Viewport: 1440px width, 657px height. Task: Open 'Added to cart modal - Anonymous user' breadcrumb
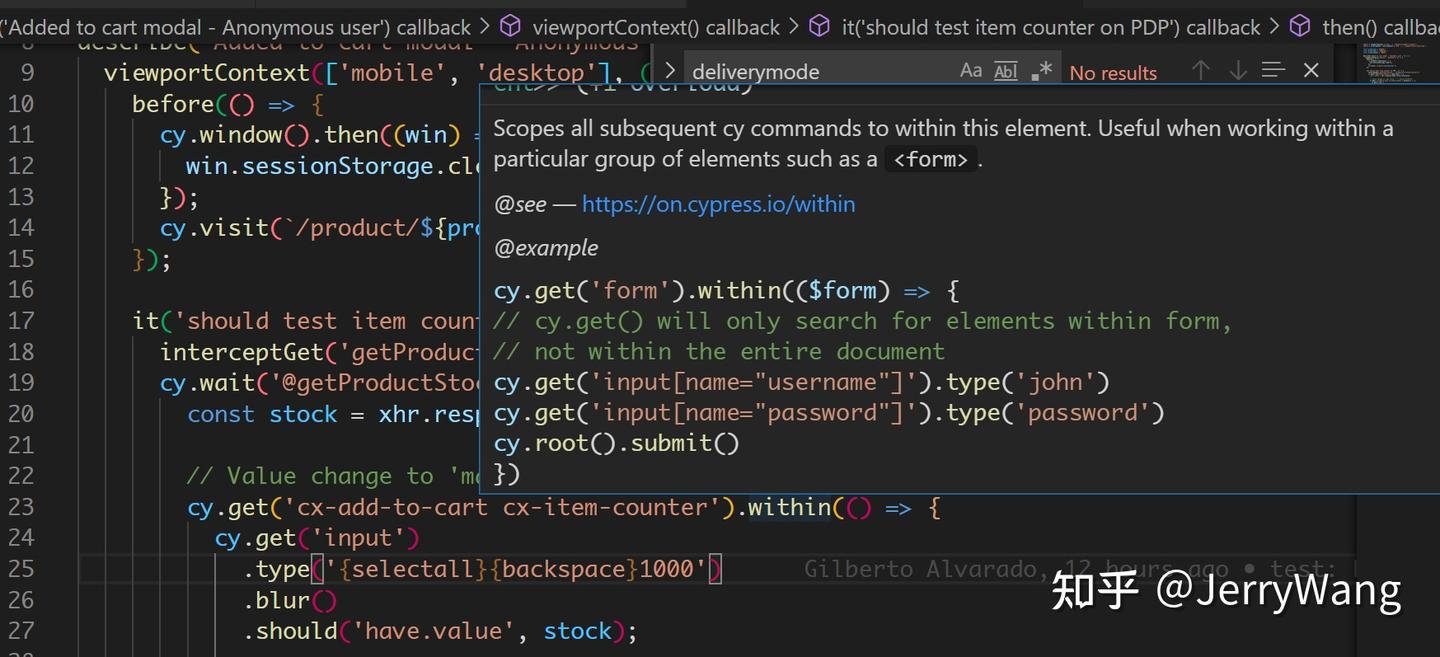236,27
